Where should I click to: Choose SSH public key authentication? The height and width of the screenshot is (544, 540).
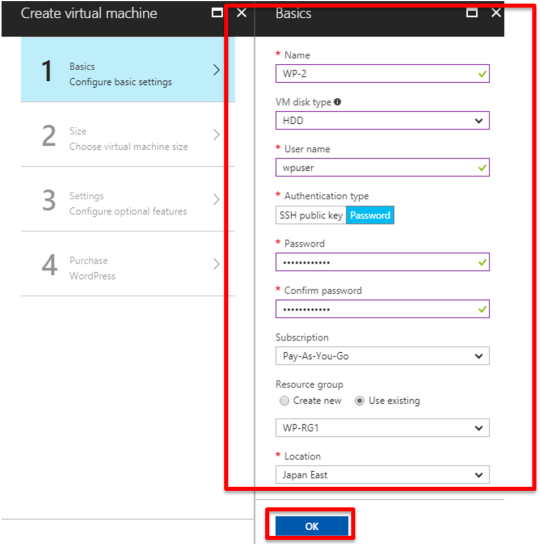click(x=311, y=215)
